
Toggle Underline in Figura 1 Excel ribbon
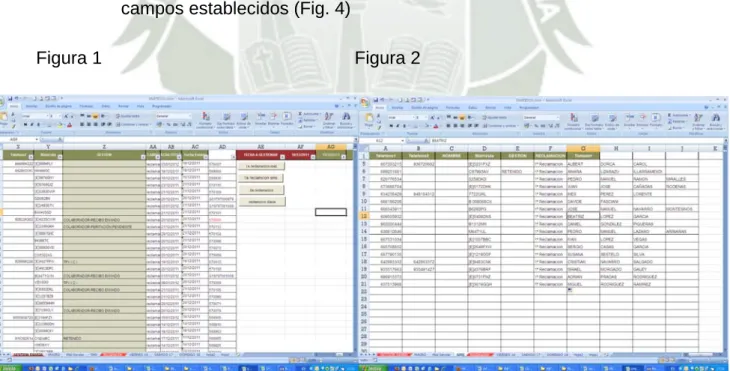click(x=38, y=124)
